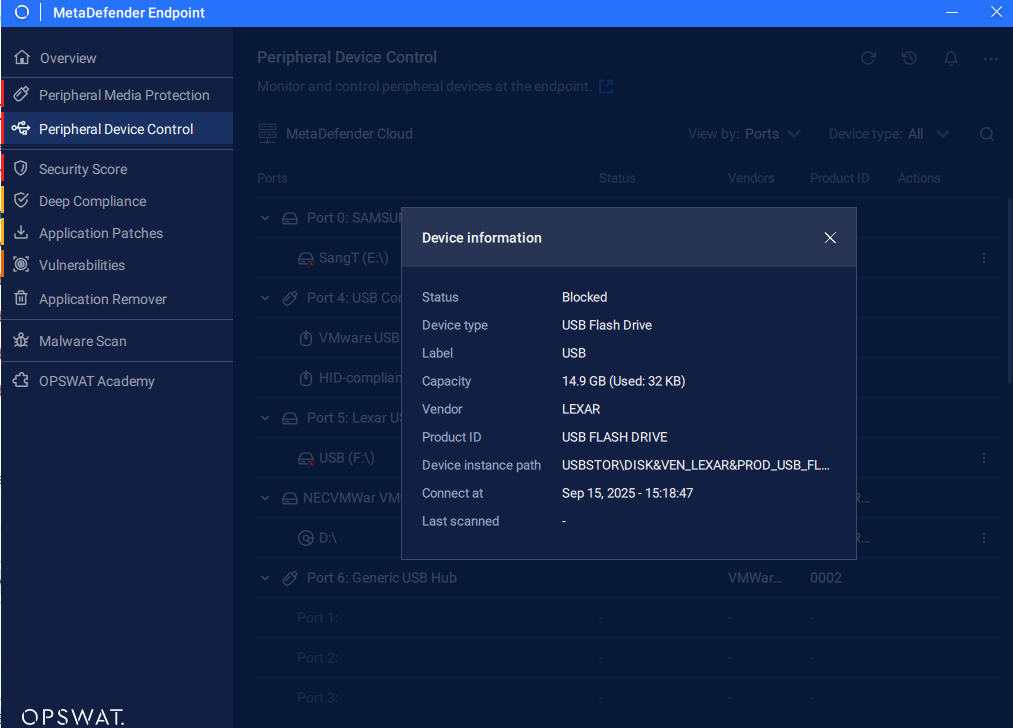Collapse the Port 6 Generic USB Hub row
The height and width of the screenshot is (728, 1013).
coord(265,578)
